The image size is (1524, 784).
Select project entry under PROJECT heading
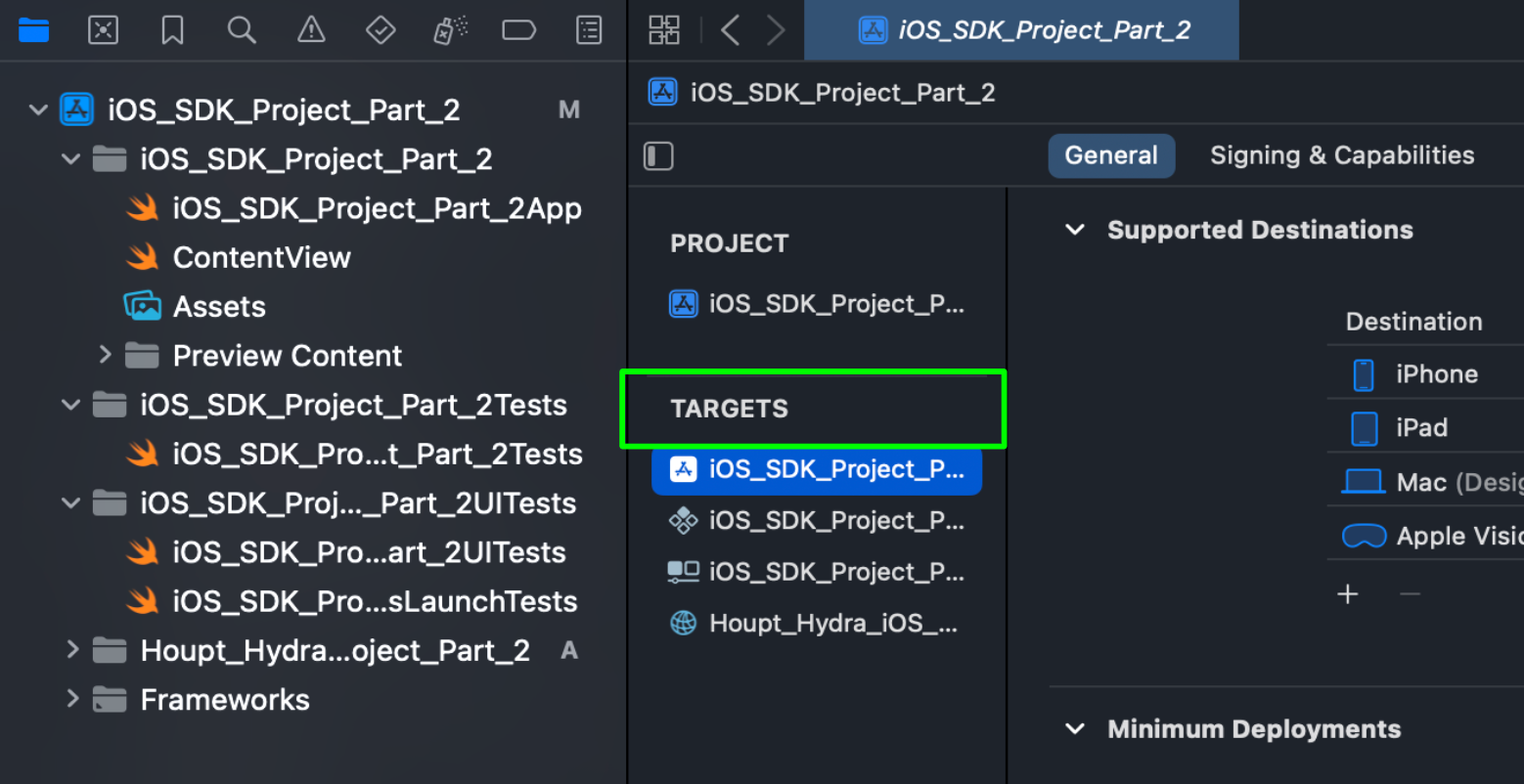pos(817,304)
